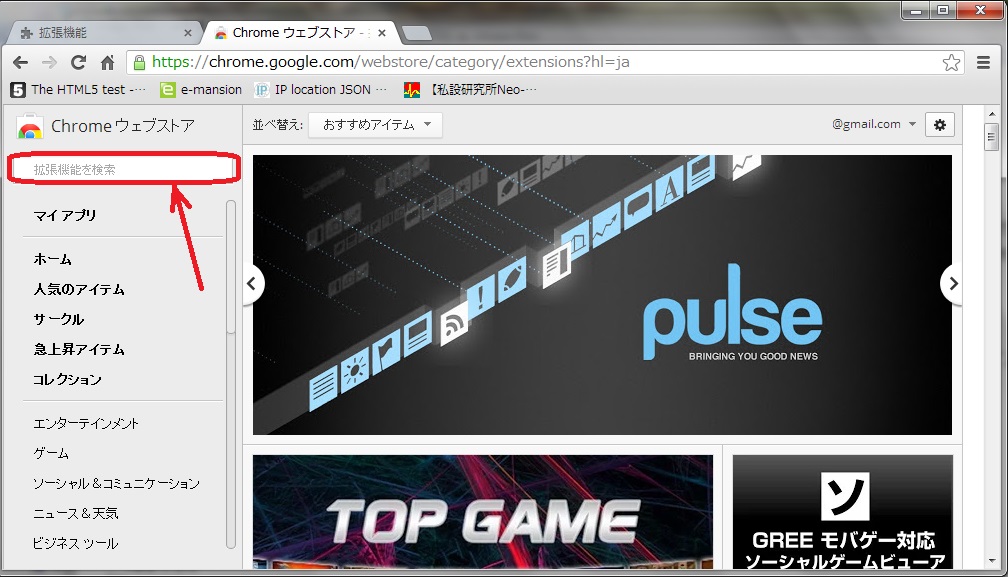Browse ソーシャル＆コミュニケーション category
1008x577 pixels.
pos(116,483)
